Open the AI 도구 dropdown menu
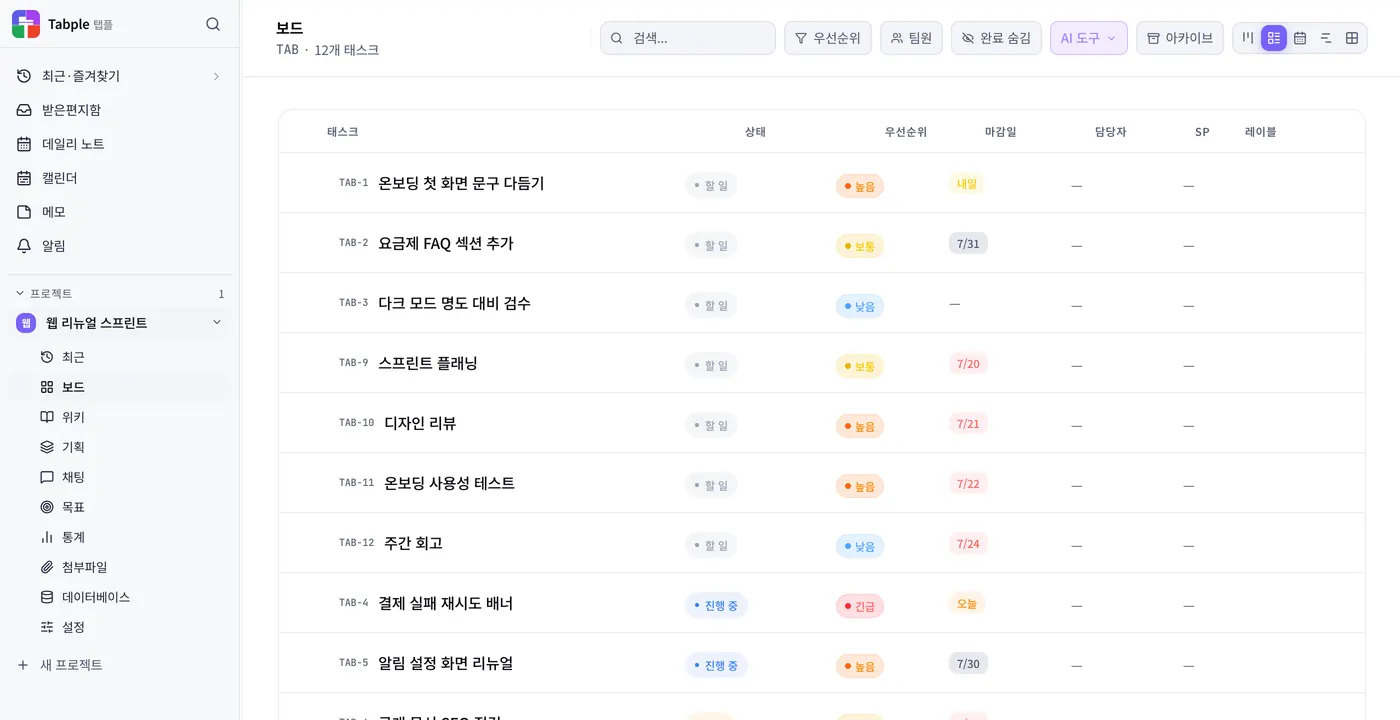Viewport: 1400px width, 720px height. pyautogui.click(x=1089, y=38)
